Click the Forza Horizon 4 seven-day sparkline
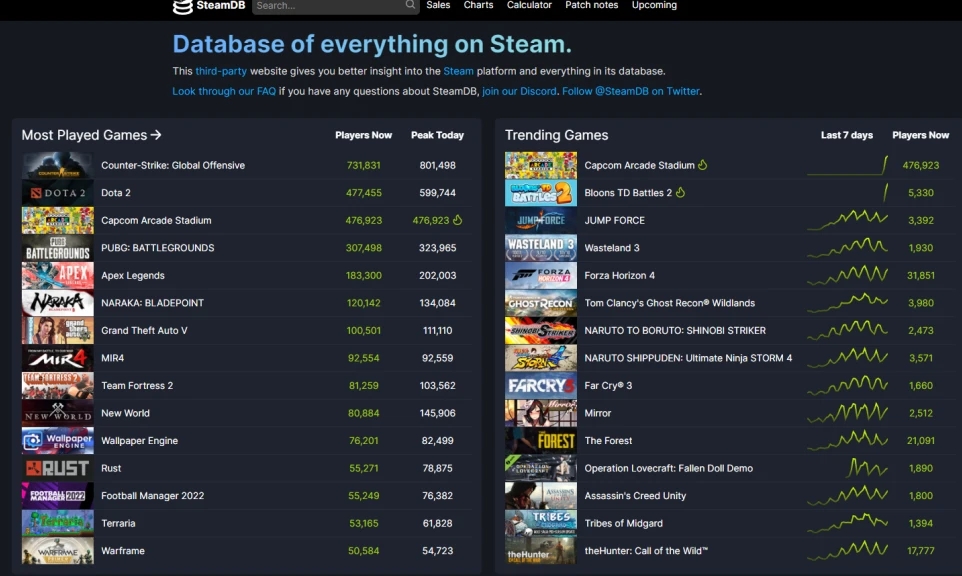Screen dimensions: 962x576 pos(847,275)
